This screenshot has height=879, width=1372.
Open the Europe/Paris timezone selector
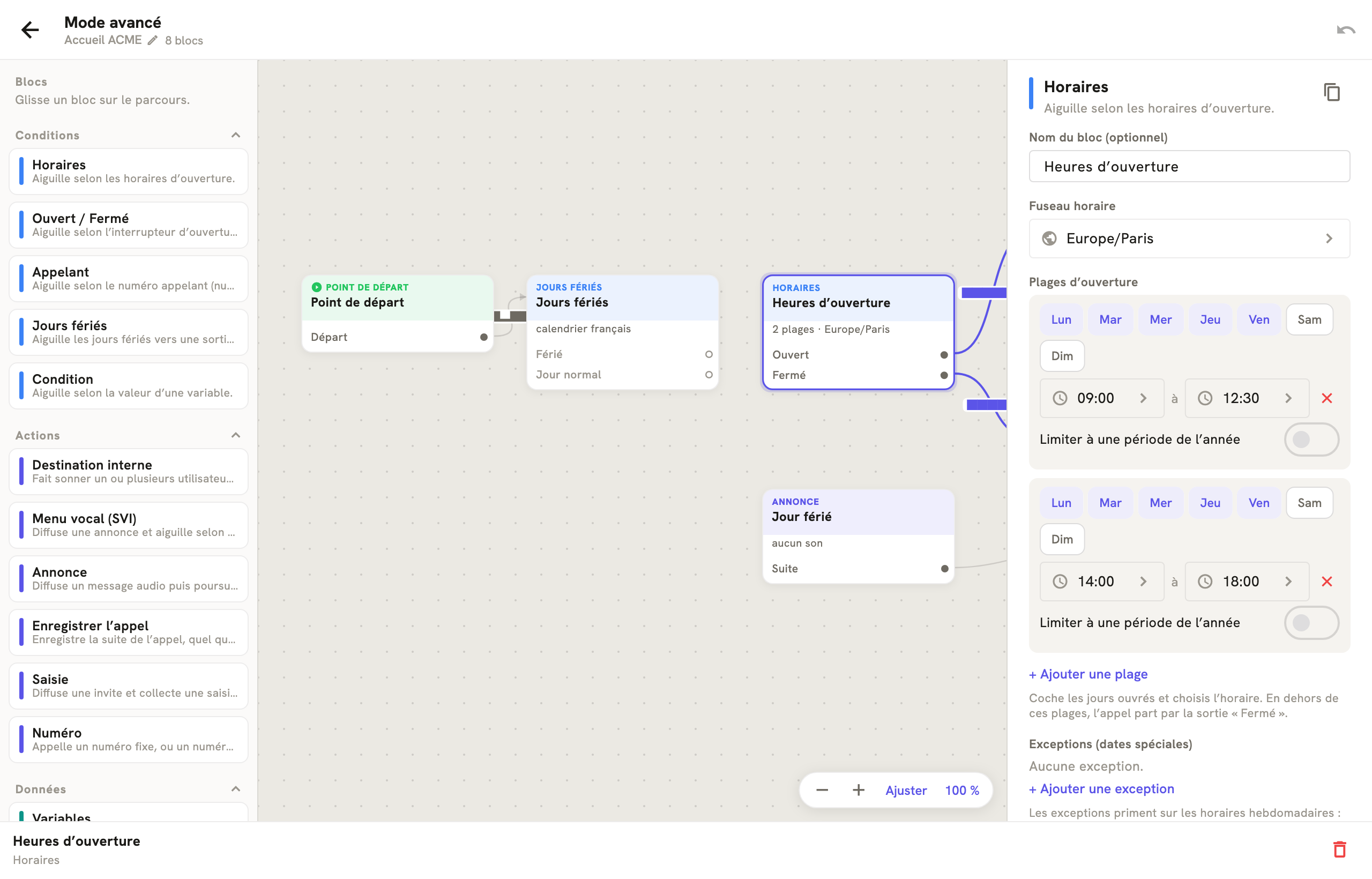point(1189,239)
